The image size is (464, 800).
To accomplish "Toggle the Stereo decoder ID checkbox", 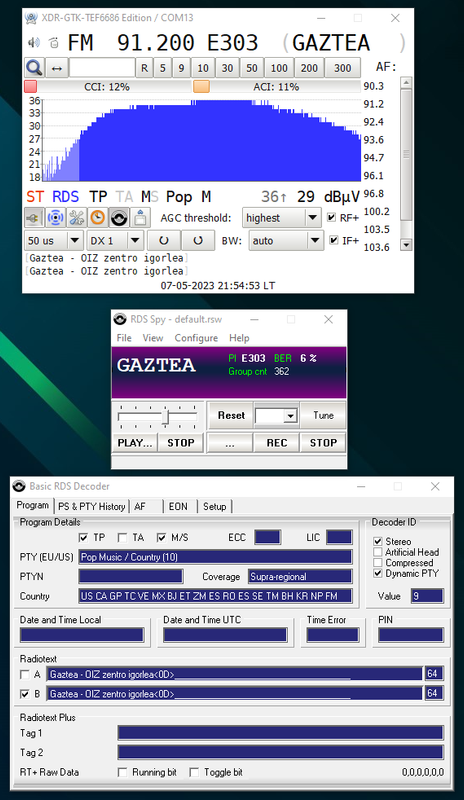I will point(378,541).
